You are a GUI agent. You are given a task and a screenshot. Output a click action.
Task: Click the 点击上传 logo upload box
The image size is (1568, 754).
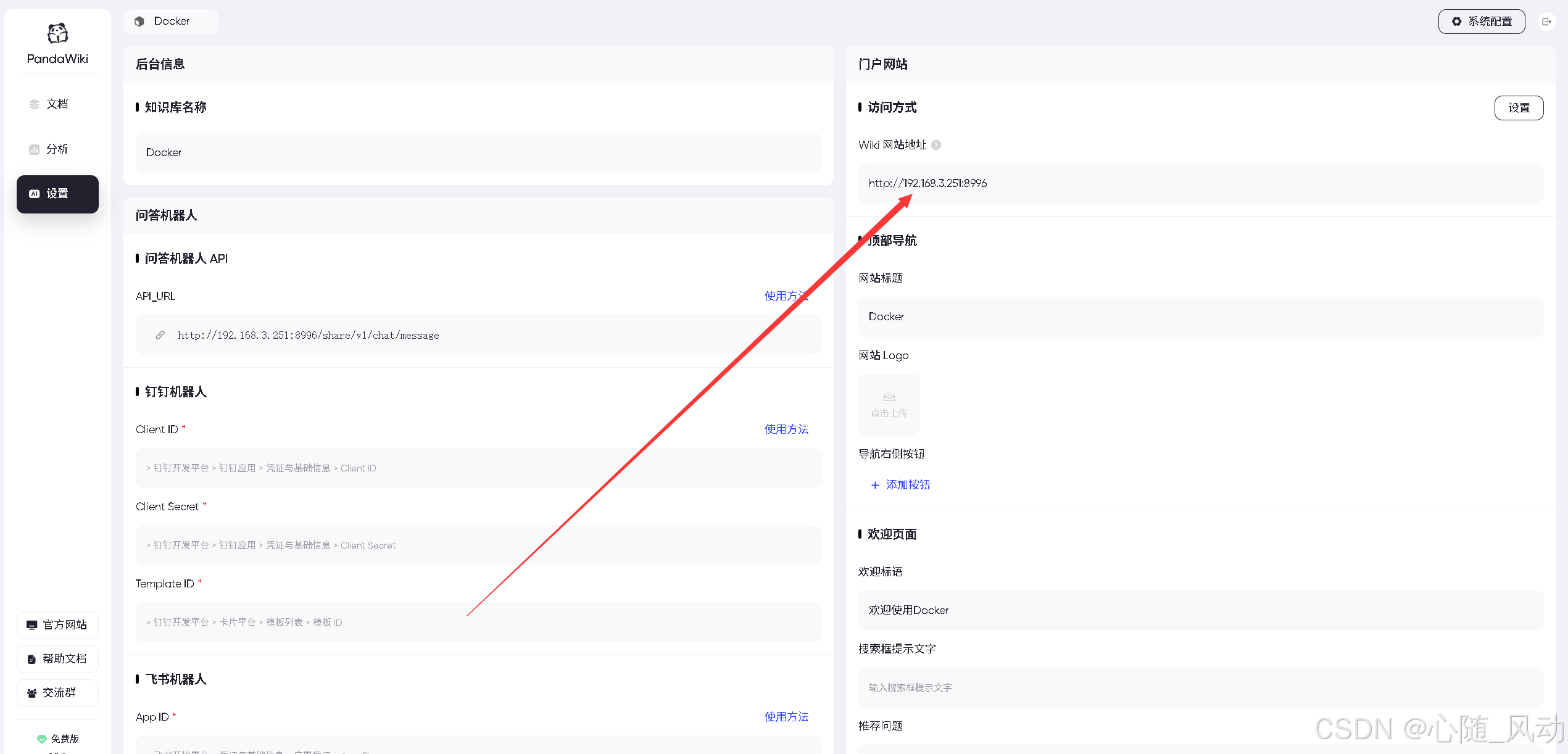pos(889,404)
